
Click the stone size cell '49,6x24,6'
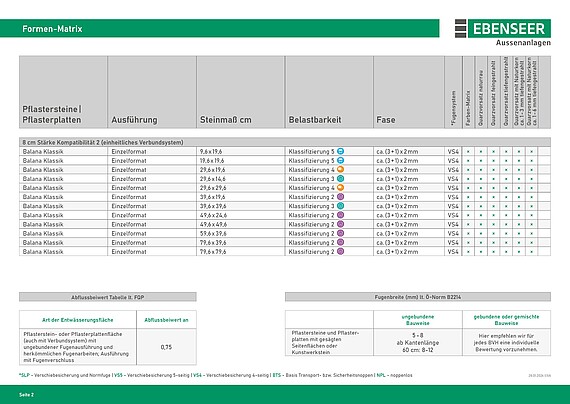click(x=213, y=215)
